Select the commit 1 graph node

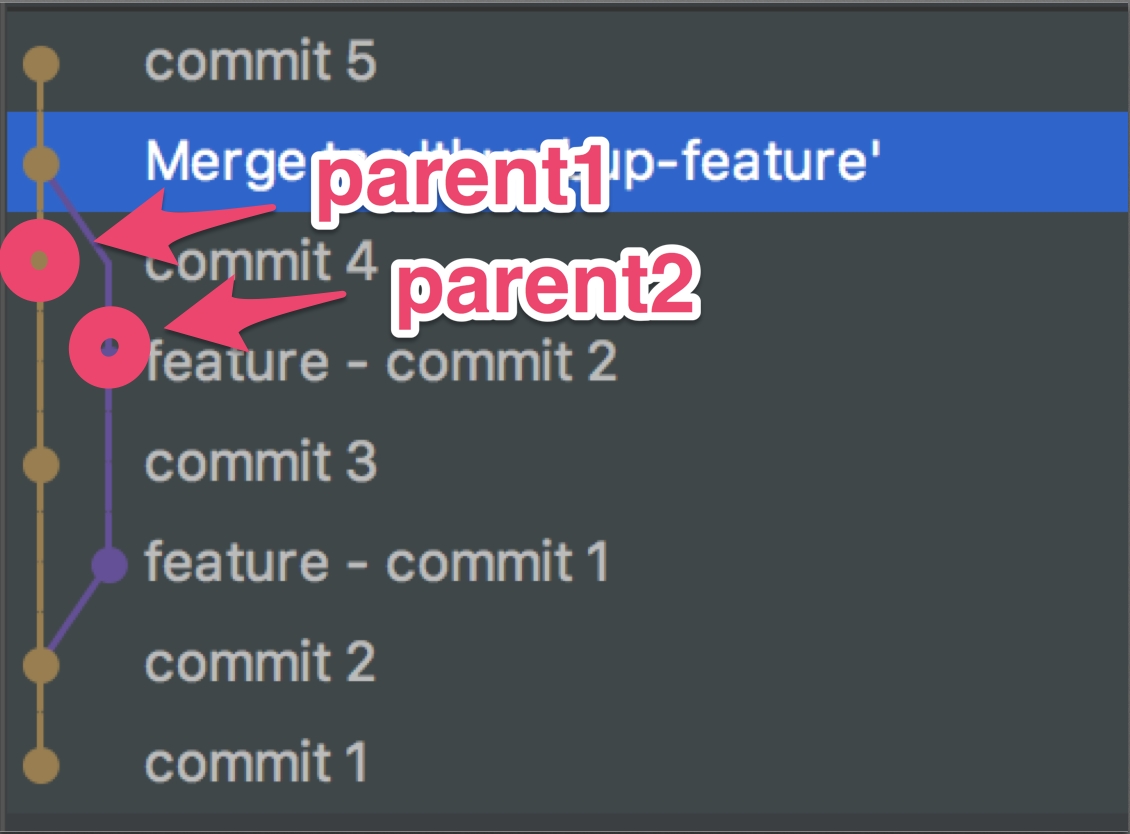[x=40, y=763]
